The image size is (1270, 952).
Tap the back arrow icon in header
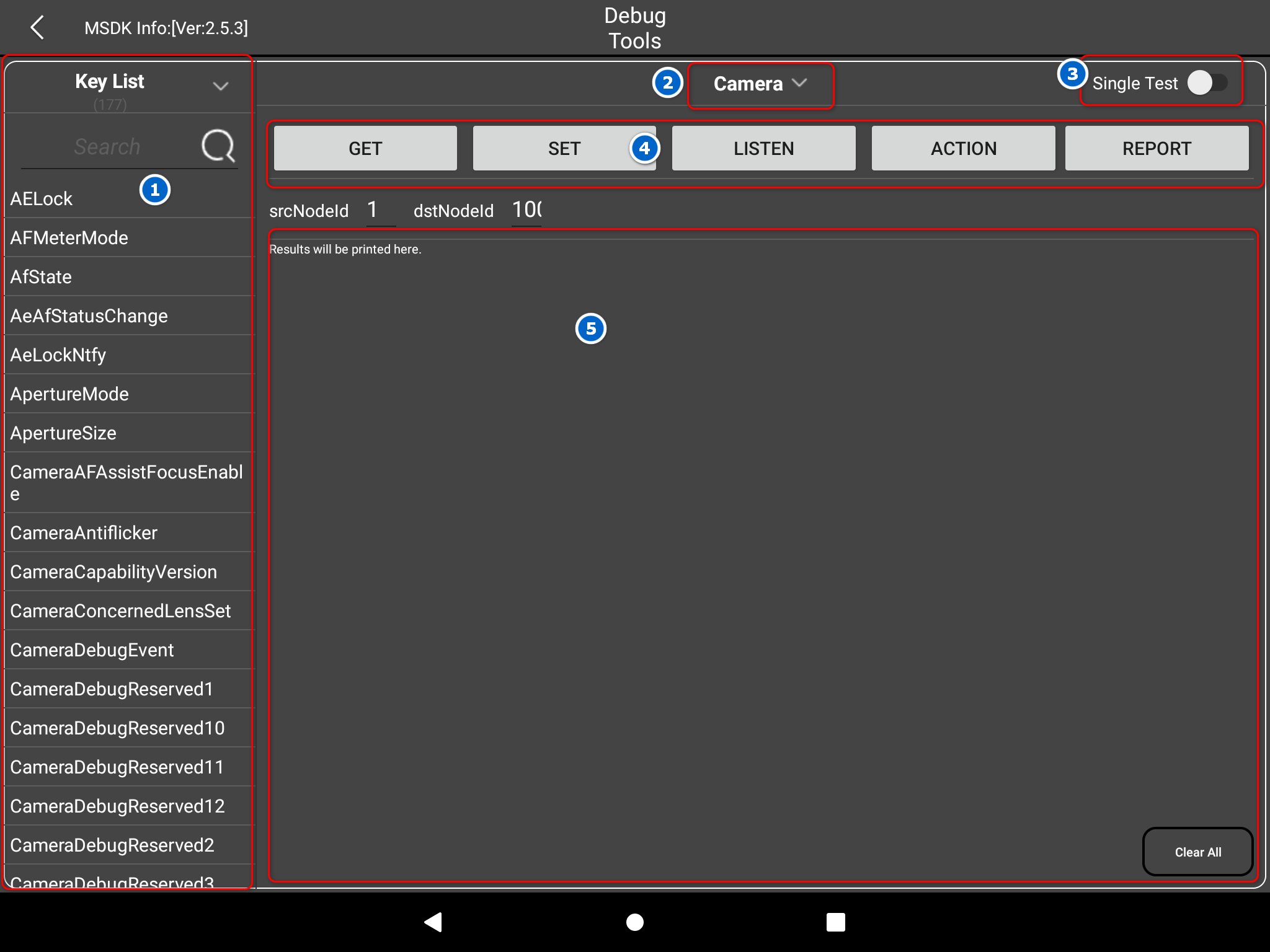(x=38, y=27)
